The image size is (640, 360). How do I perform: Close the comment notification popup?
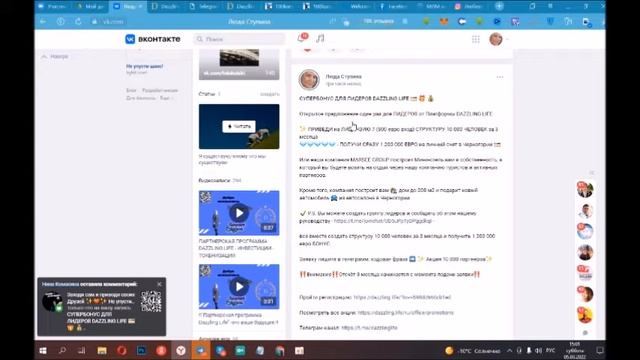coord(160,284)
